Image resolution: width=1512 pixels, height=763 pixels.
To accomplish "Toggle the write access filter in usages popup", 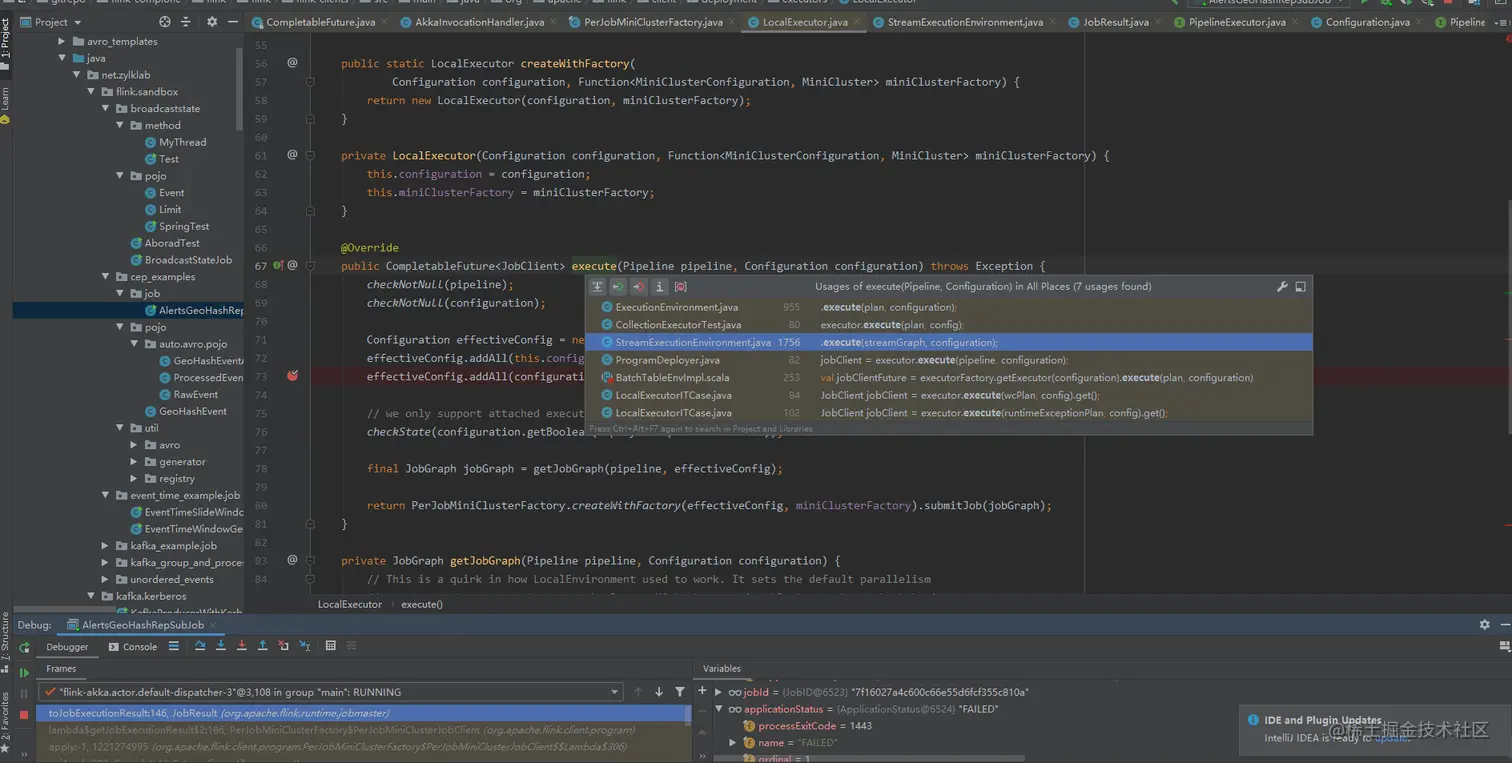I will [639, 287].
